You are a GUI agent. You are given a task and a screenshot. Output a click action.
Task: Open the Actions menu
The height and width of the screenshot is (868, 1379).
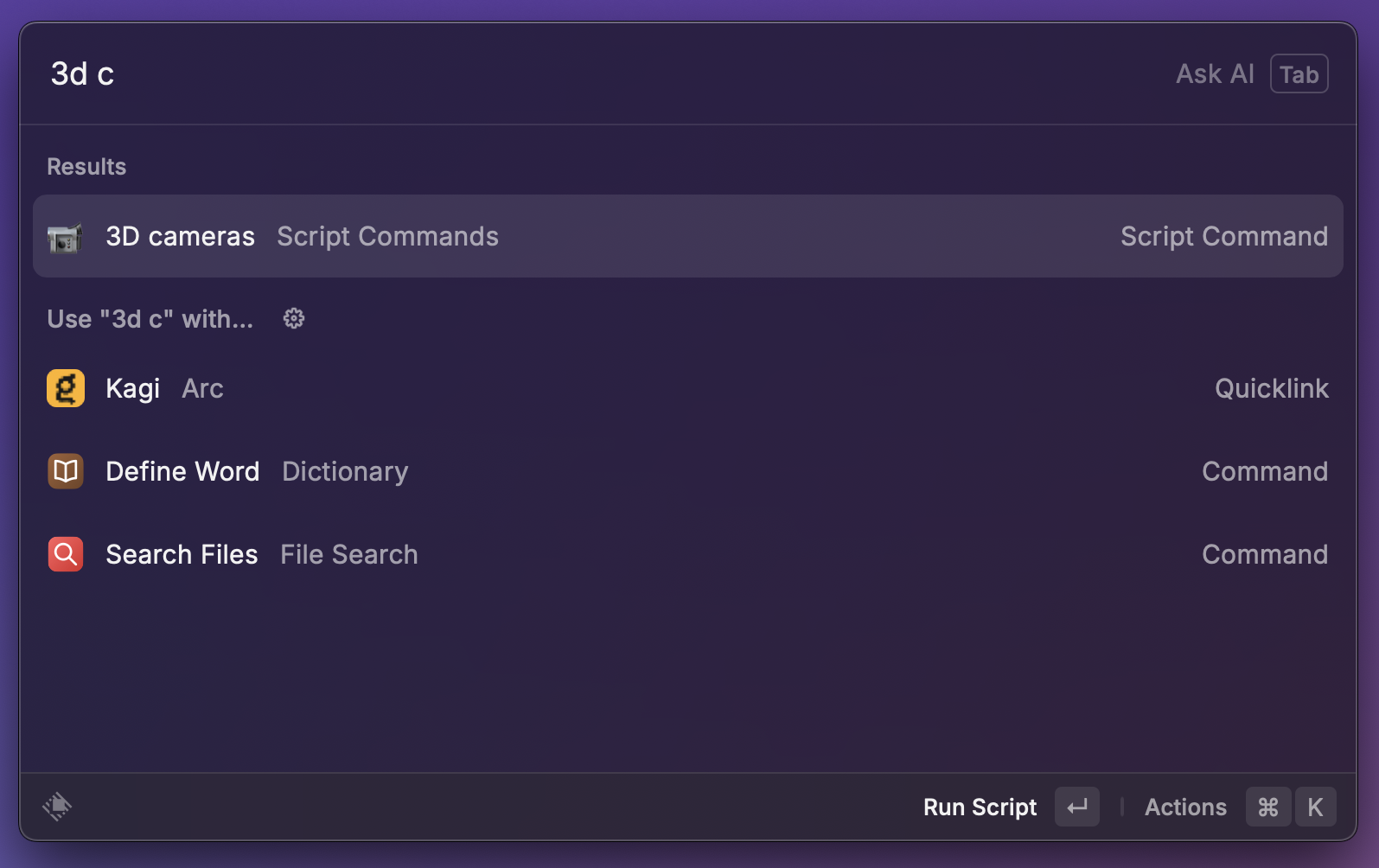point(1185,807)
